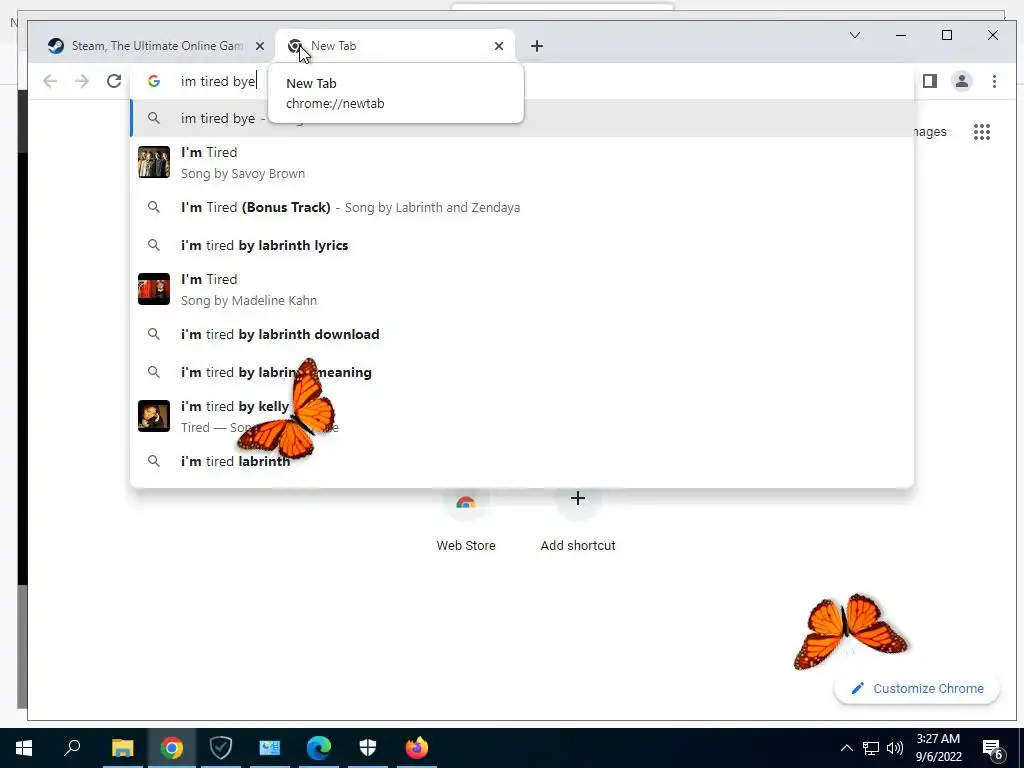1024x768 pixels.
Task: Open the checkmark shield app in taskbar
Action: click(x=221, y=748)
